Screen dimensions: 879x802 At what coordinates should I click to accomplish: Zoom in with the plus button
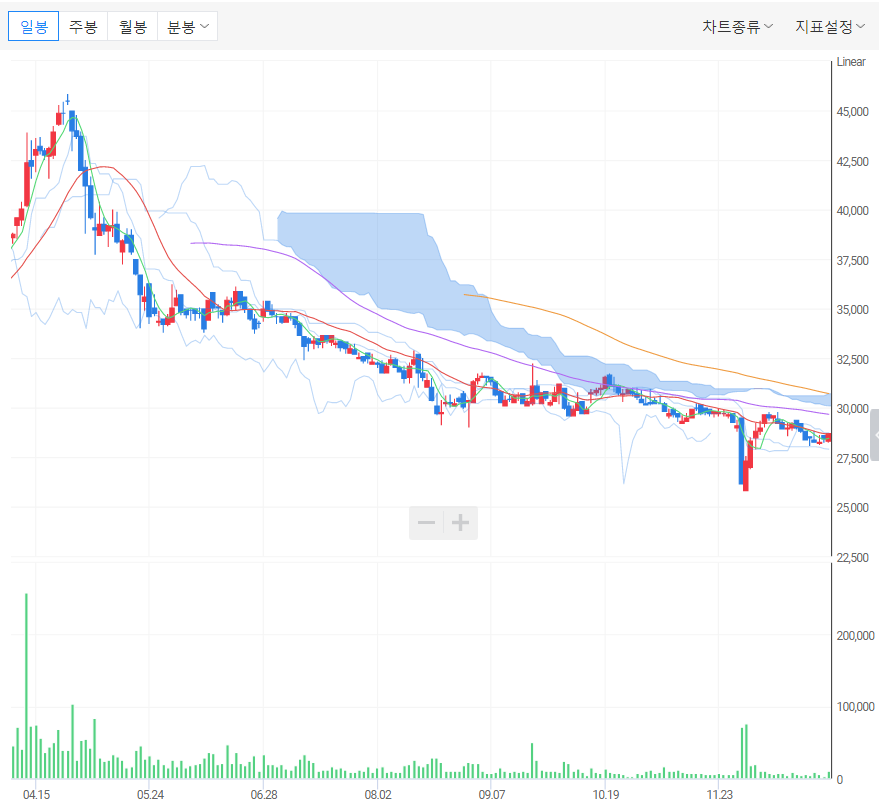coord(460,523)
